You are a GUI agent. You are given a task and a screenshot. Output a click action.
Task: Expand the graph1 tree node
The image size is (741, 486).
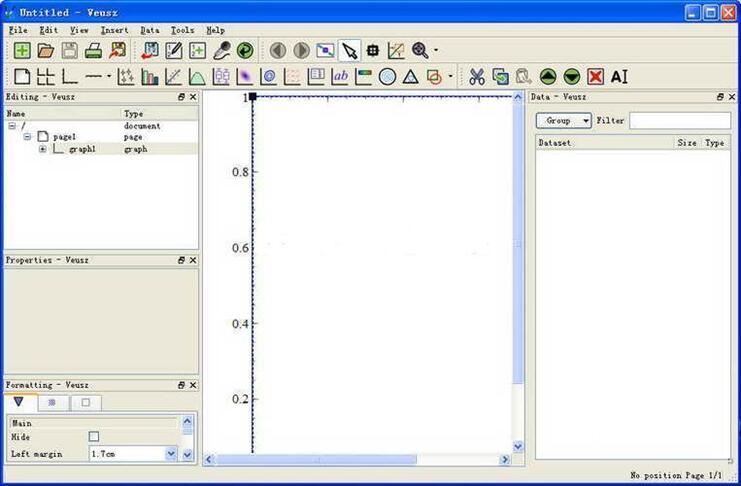point(43,149)
